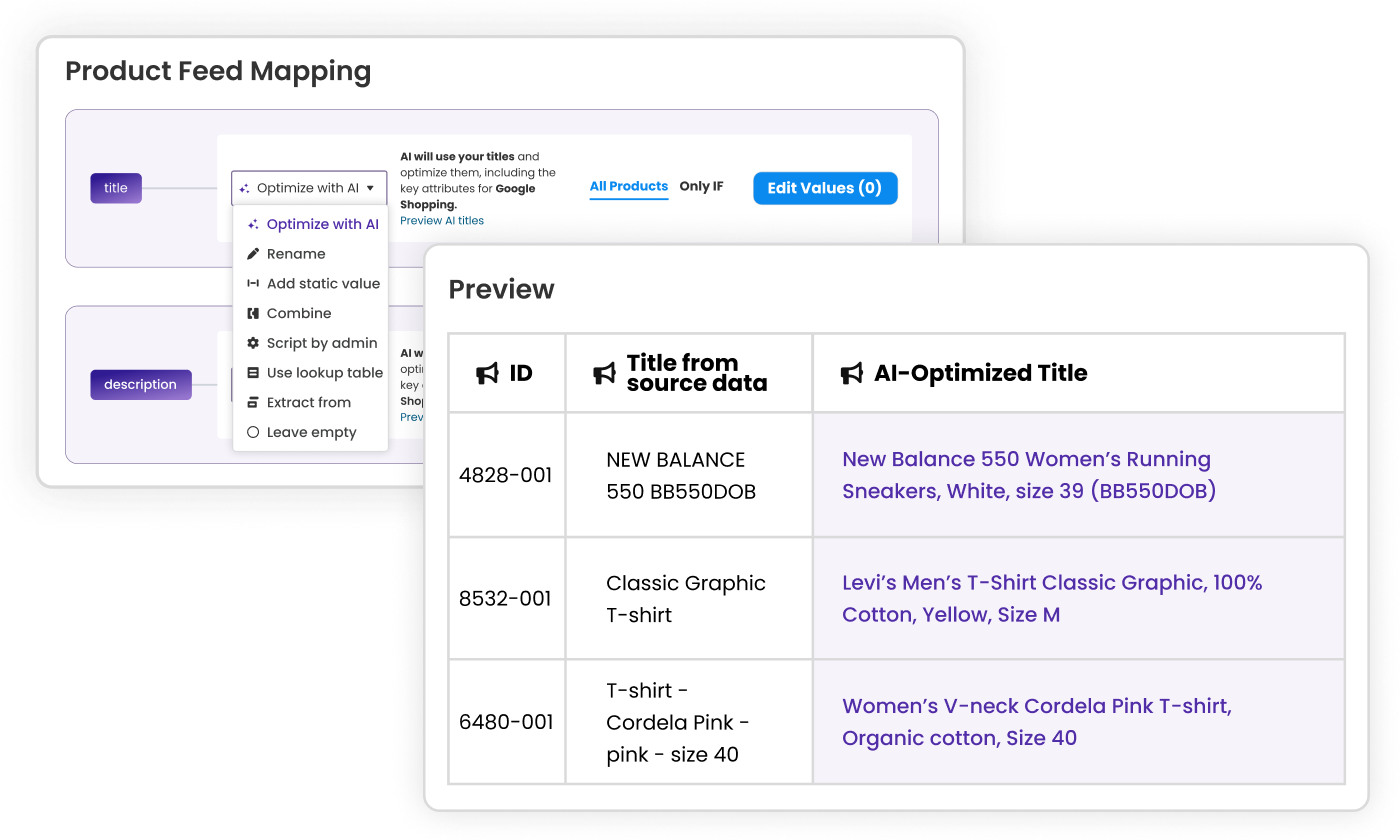Click the Add static value icon

[x=253, y=284]
